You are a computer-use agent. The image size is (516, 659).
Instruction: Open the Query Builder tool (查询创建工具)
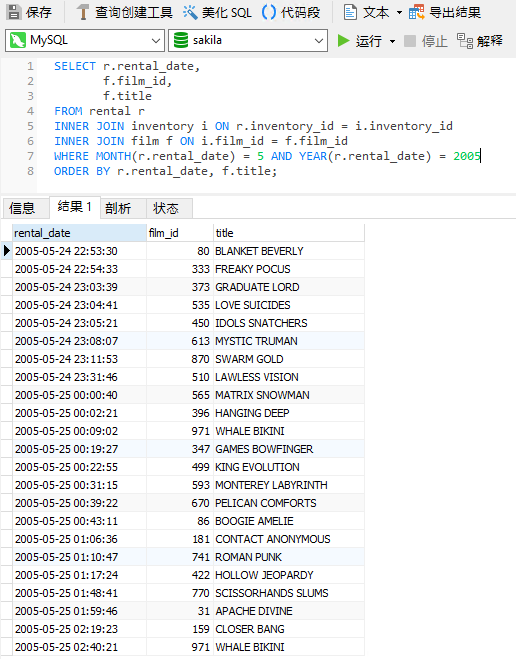coord(124,12)
